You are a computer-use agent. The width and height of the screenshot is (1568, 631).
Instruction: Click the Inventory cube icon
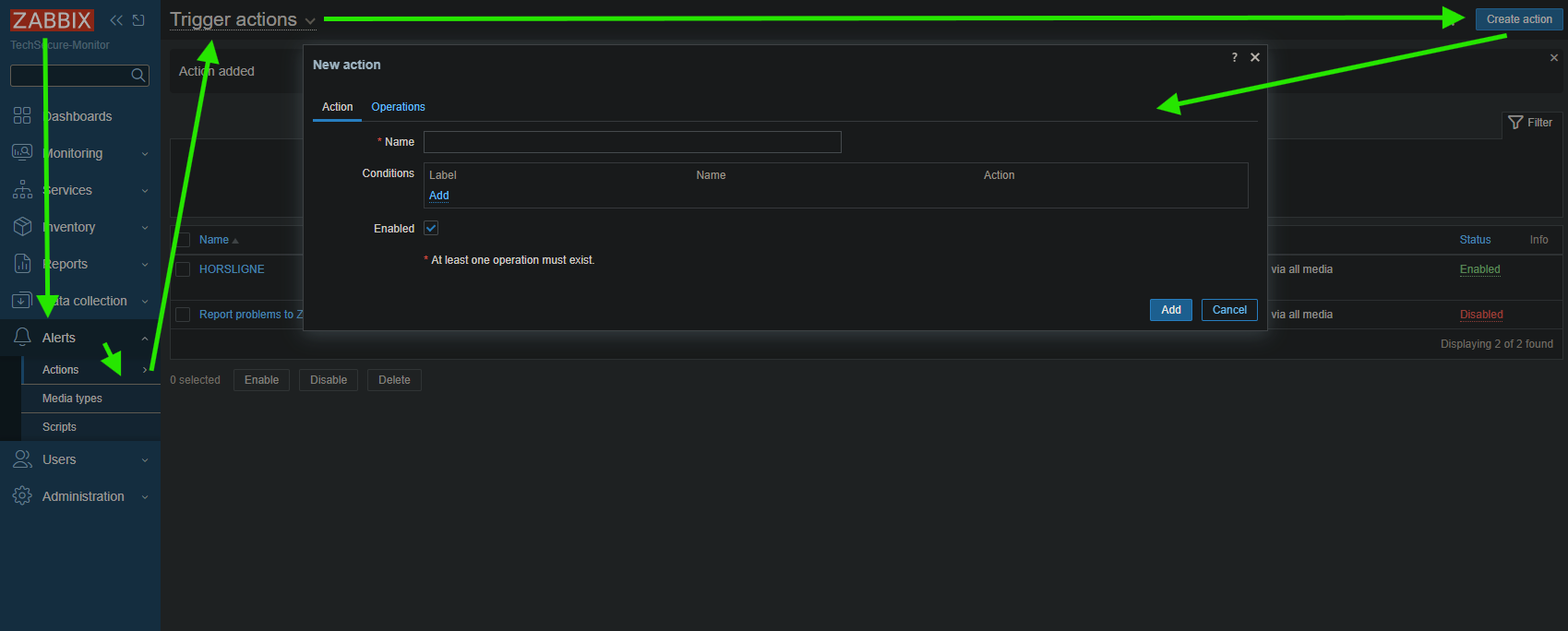point(22,227)
